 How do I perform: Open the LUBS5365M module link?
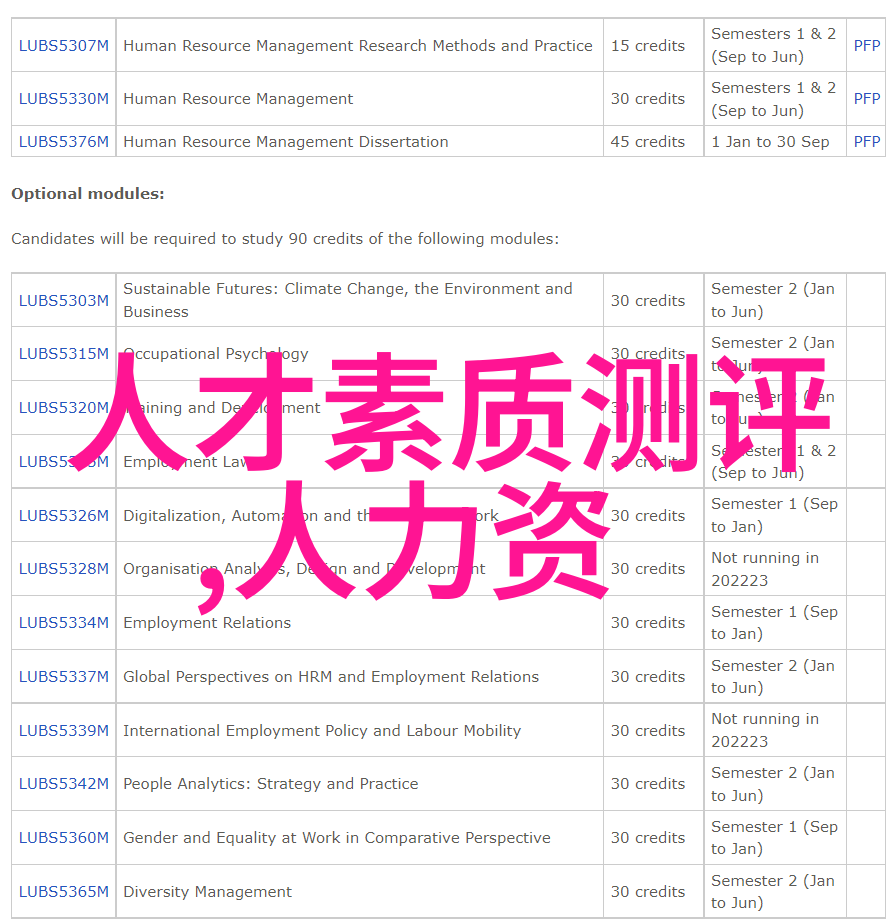click(64, 891)
